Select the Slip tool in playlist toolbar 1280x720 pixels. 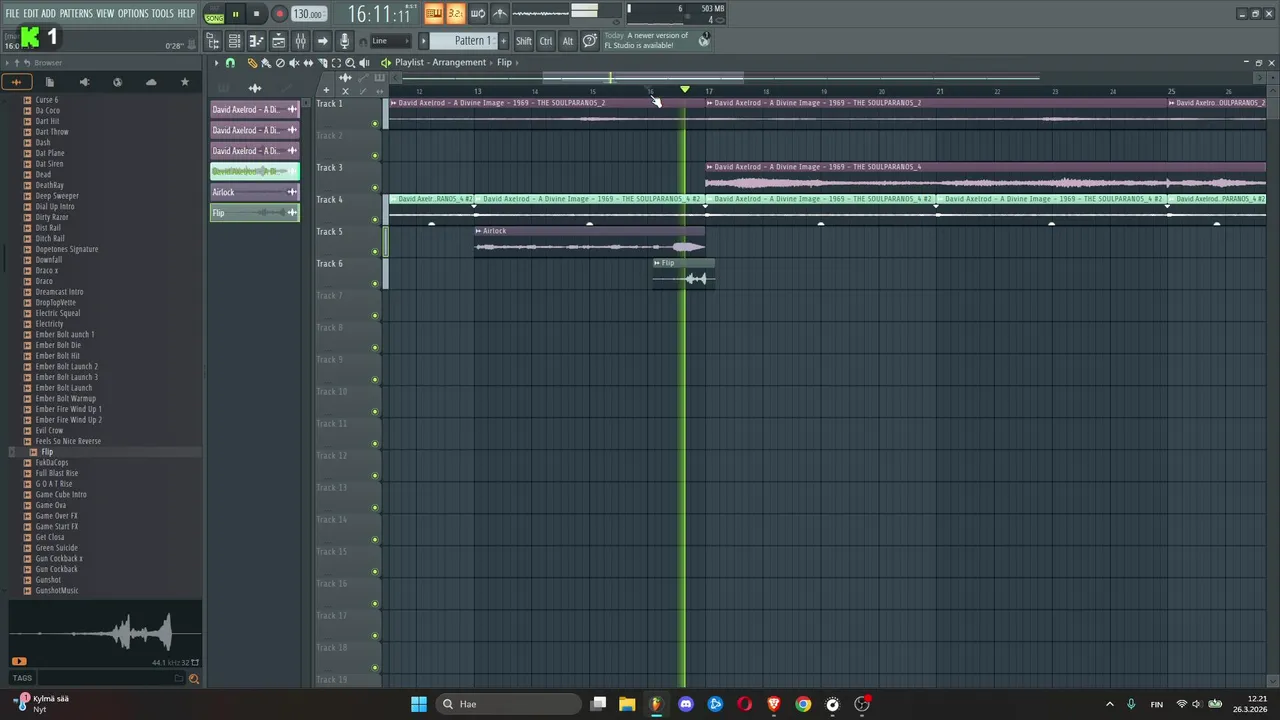tap(308, 62)
